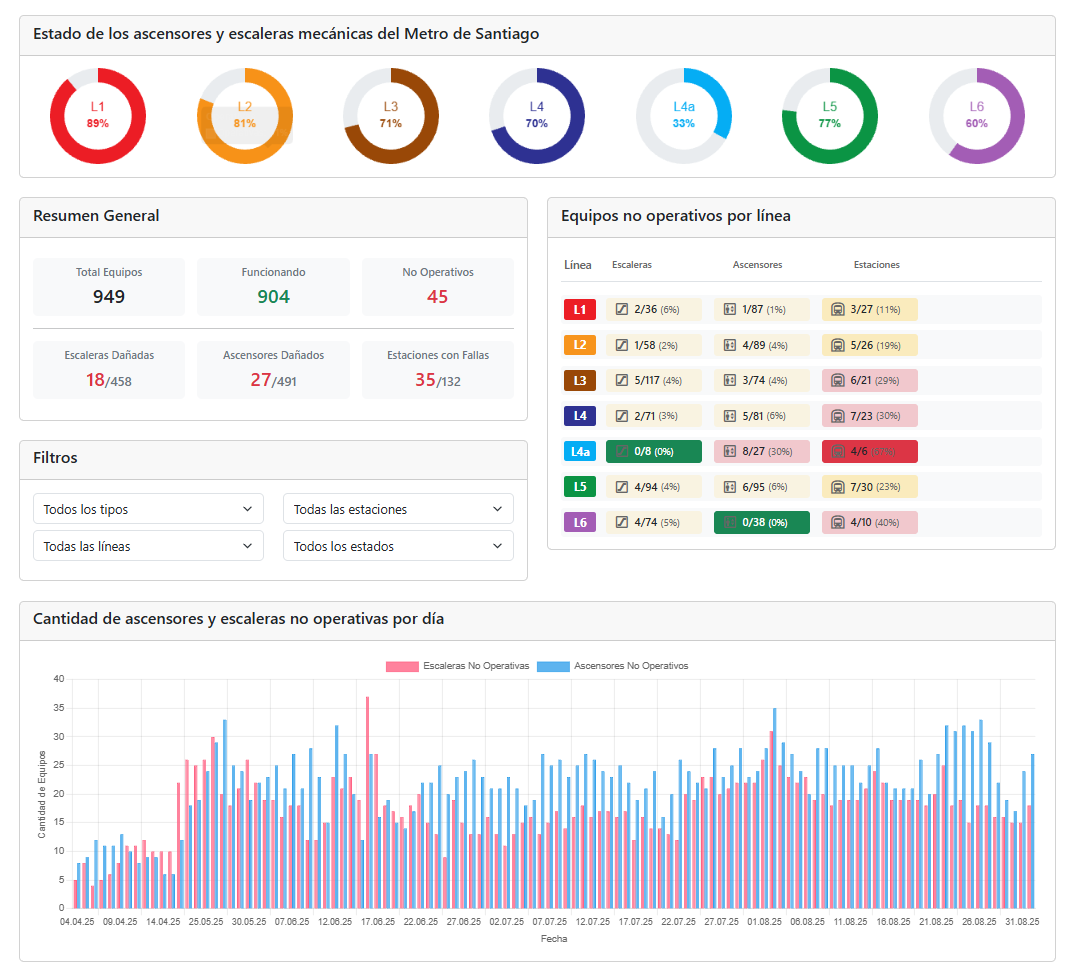Click the station train icon in the L4a row
Image resolution: width=1072 pixels, height=976 pixels.
[838, 451]
